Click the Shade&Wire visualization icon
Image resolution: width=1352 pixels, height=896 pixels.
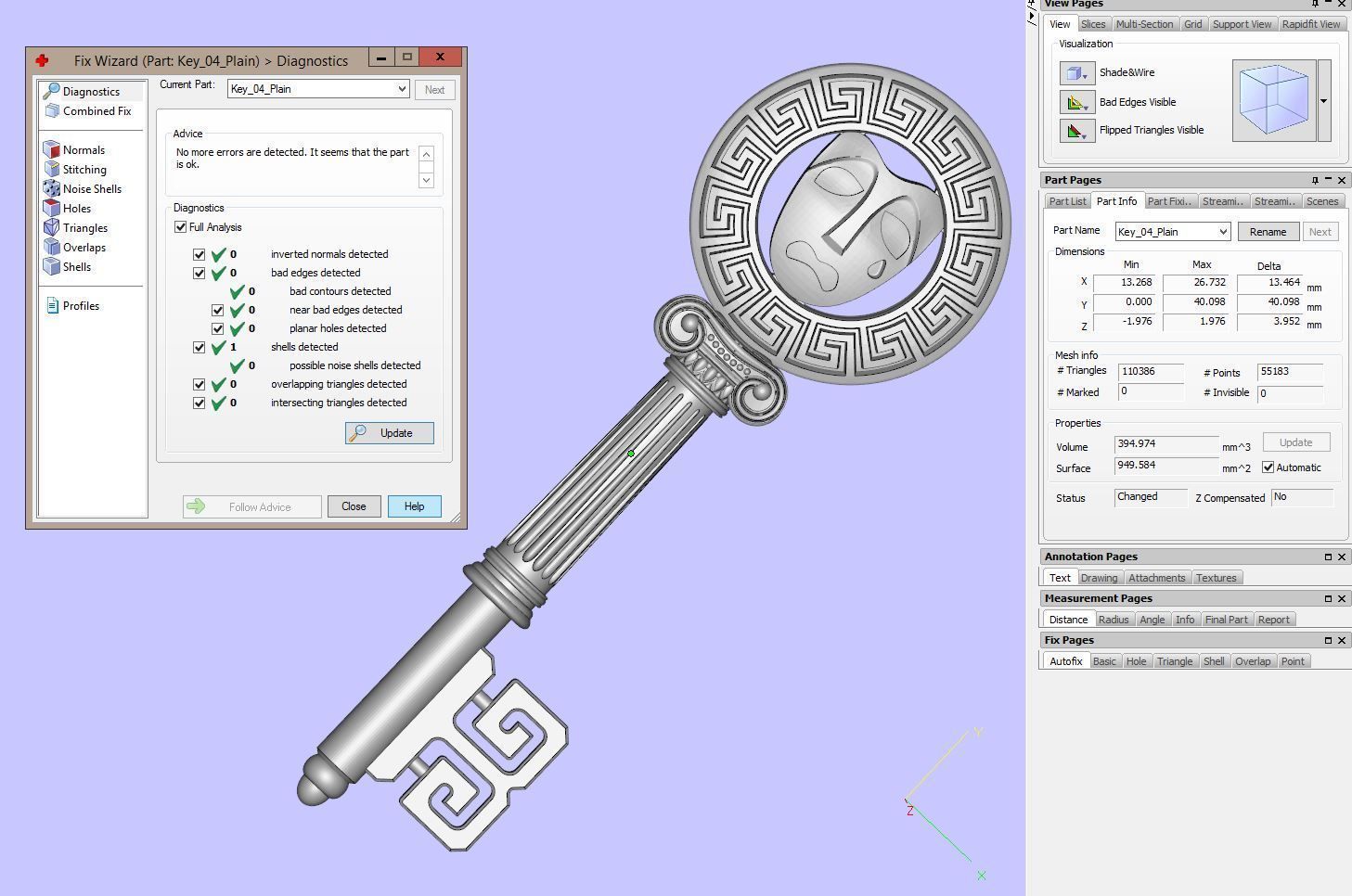[x=1076, y=73]
